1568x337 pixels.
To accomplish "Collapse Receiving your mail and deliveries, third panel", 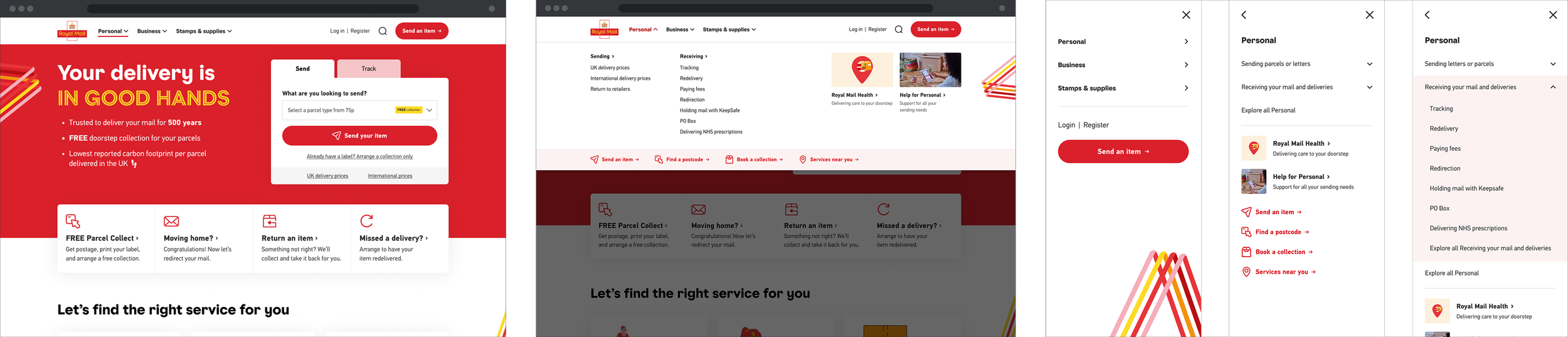I will pos(1490,87).
